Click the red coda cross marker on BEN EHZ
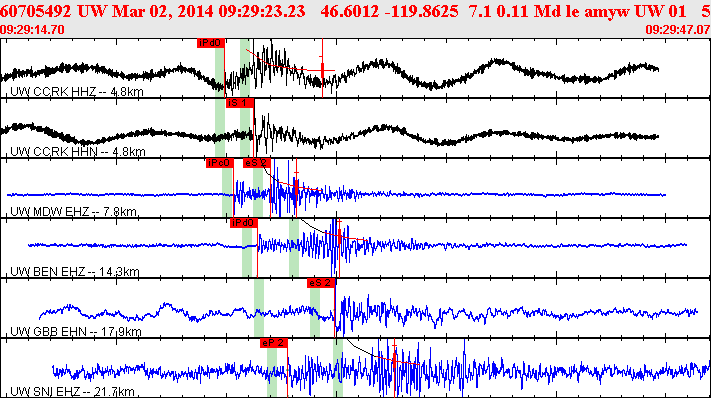The image size is (711, 398). [x=340, y=235]
